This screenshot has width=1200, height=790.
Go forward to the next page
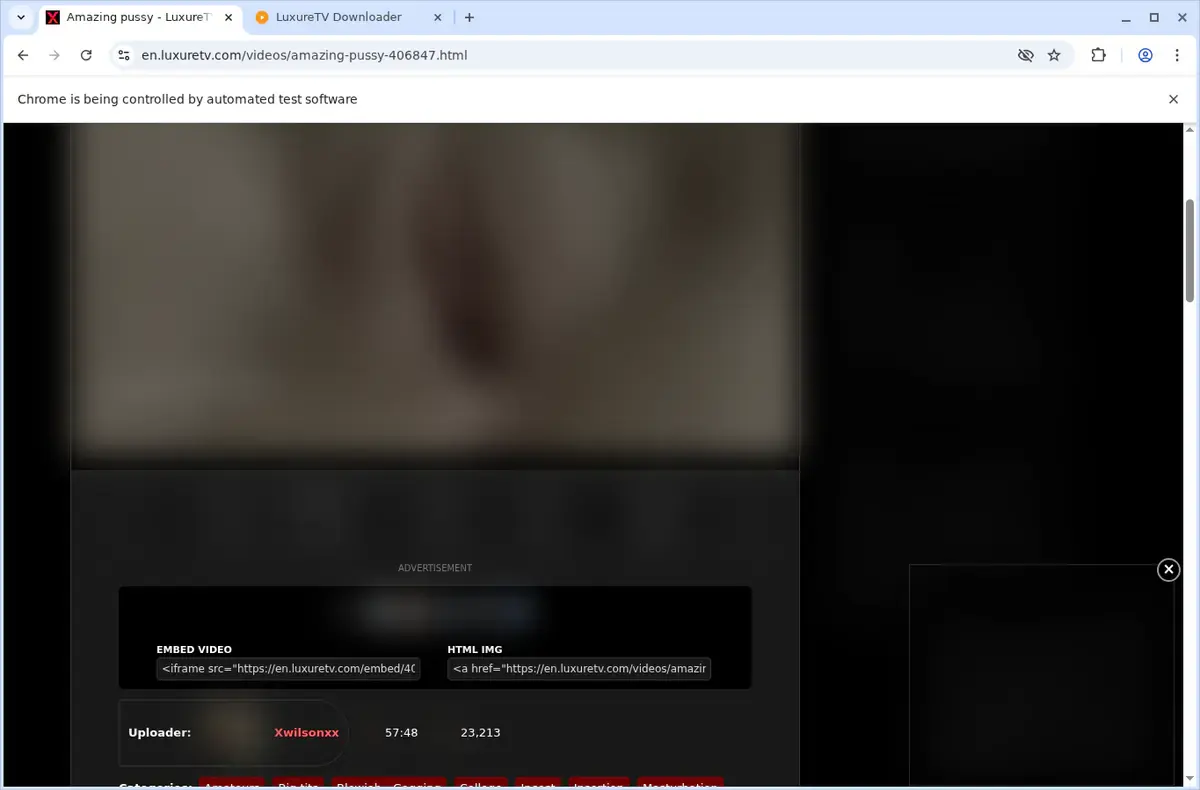55,55
